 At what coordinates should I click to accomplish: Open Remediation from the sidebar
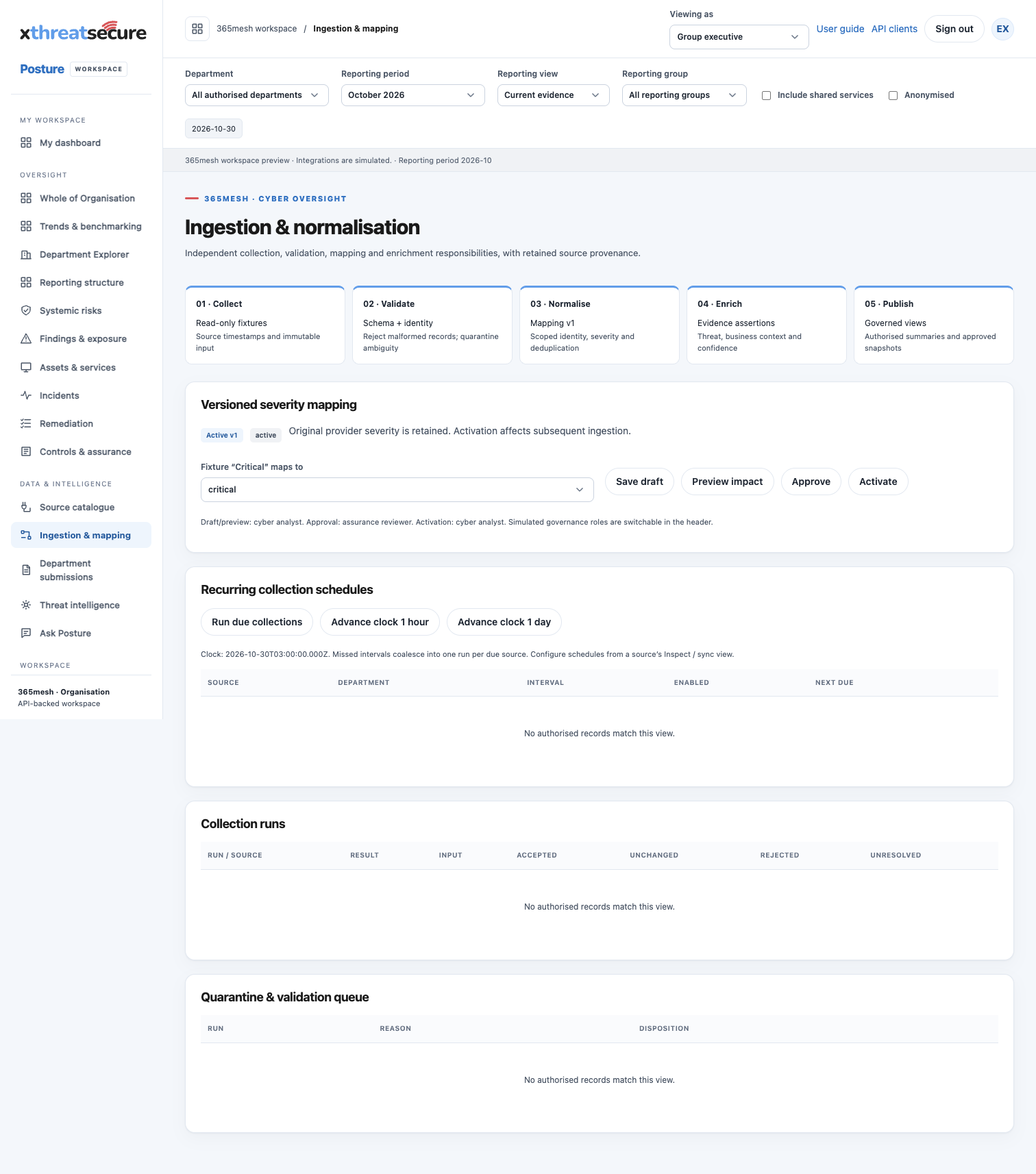pyautogui.click(x=81, y=423)
